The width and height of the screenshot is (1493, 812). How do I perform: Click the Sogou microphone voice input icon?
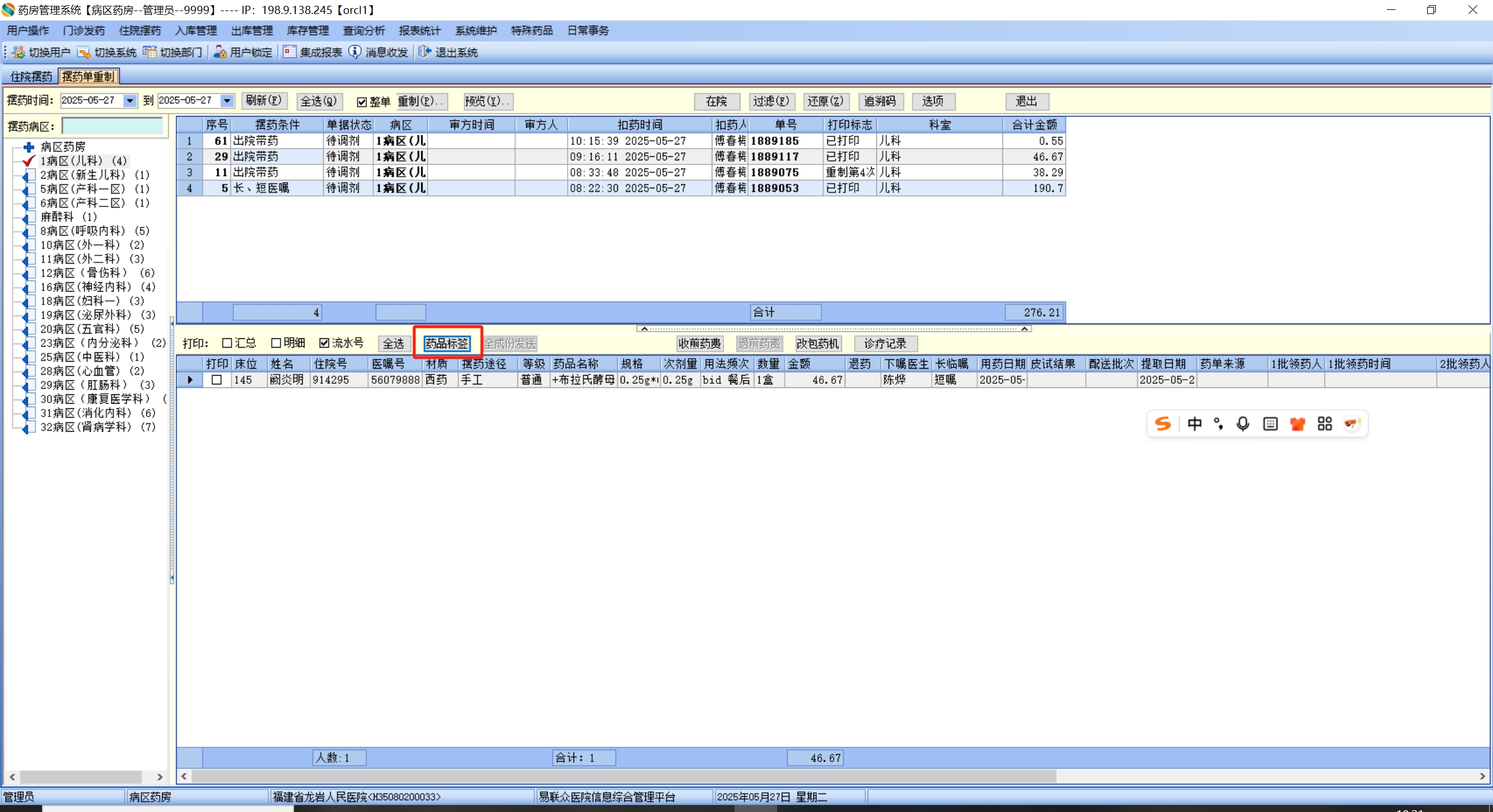coord(1243,424)
